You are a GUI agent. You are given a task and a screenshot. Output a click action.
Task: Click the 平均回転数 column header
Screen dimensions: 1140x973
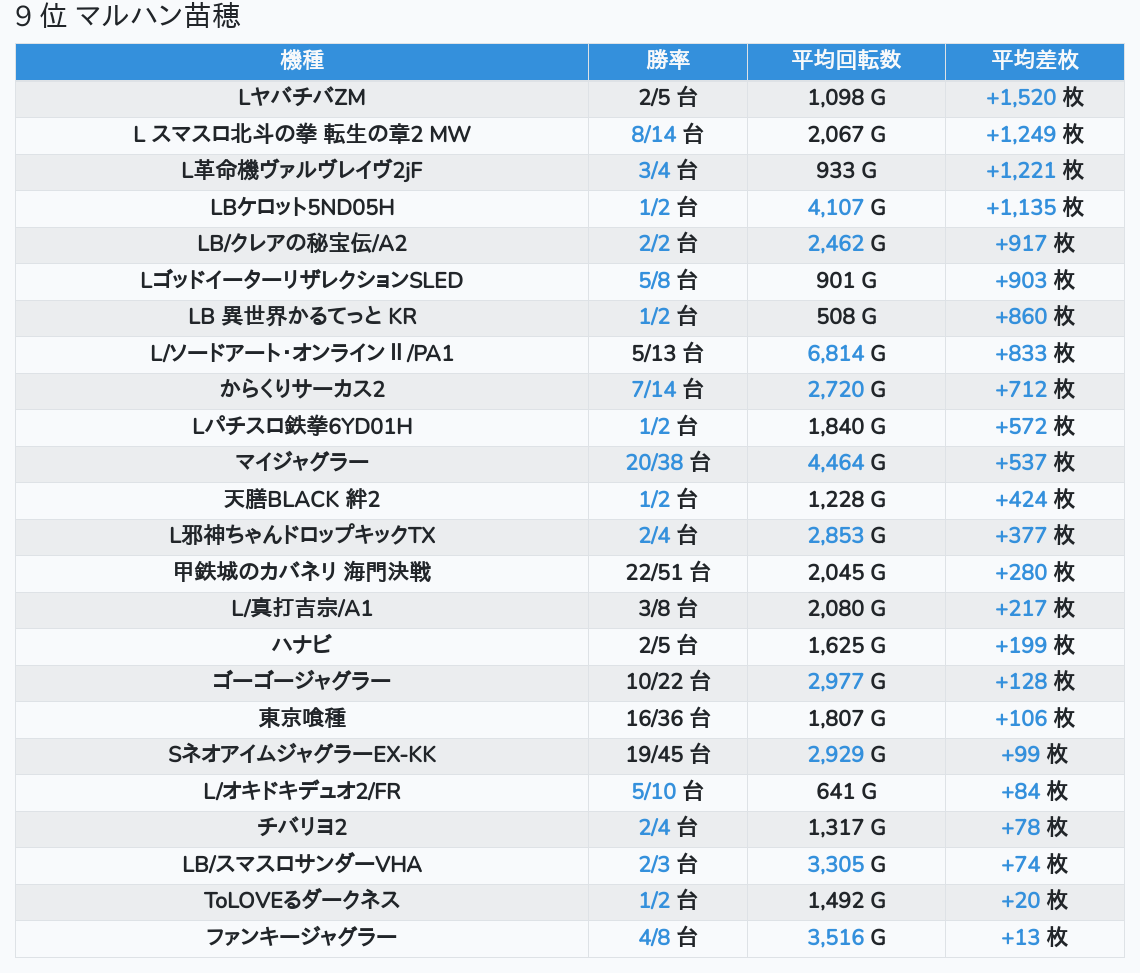[846, 60]
